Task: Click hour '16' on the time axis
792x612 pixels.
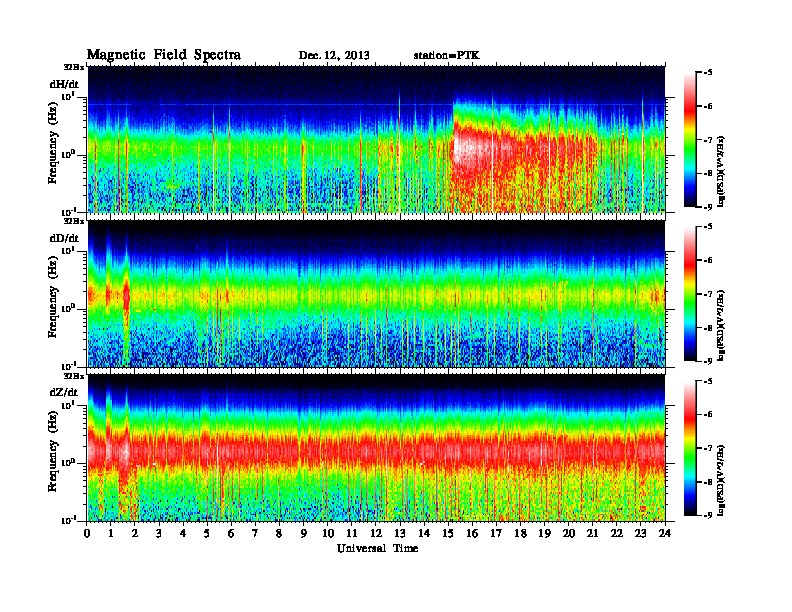Action: [472, 533]
